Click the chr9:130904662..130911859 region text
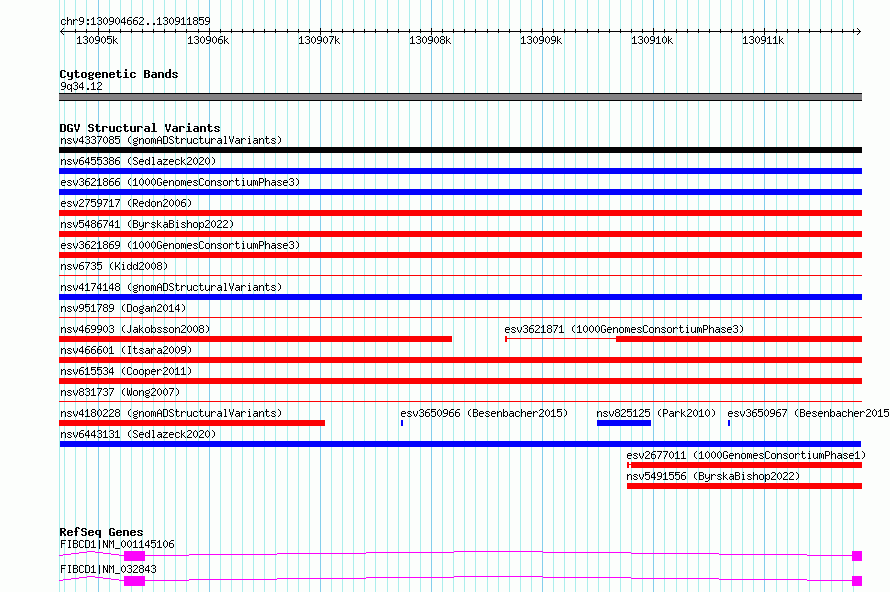 (135, 22)
